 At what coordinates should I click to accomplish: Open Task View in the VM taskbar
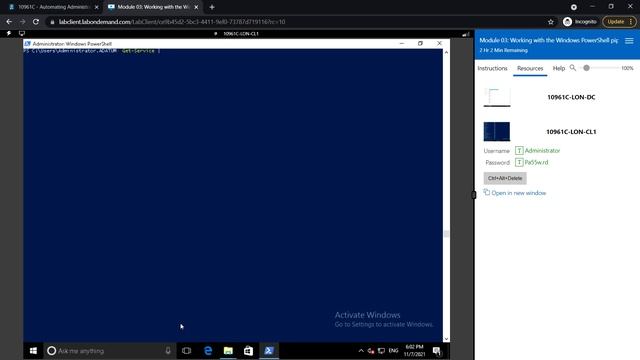click(187, 351)
